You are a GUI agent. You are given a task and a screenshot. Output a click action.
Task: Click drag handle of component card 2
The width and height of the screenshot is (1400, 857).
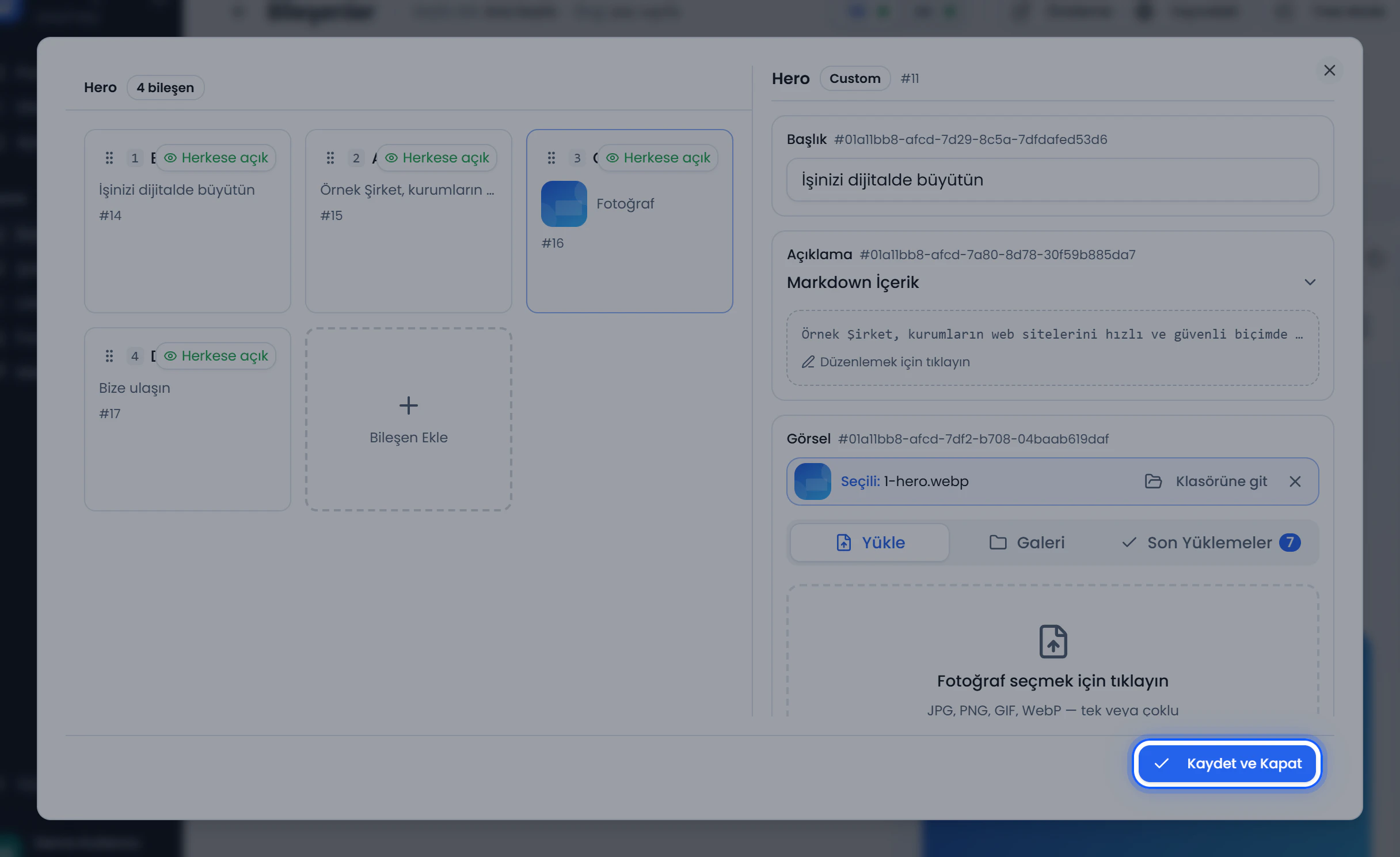pyautogui.click(x=330, y=158)
